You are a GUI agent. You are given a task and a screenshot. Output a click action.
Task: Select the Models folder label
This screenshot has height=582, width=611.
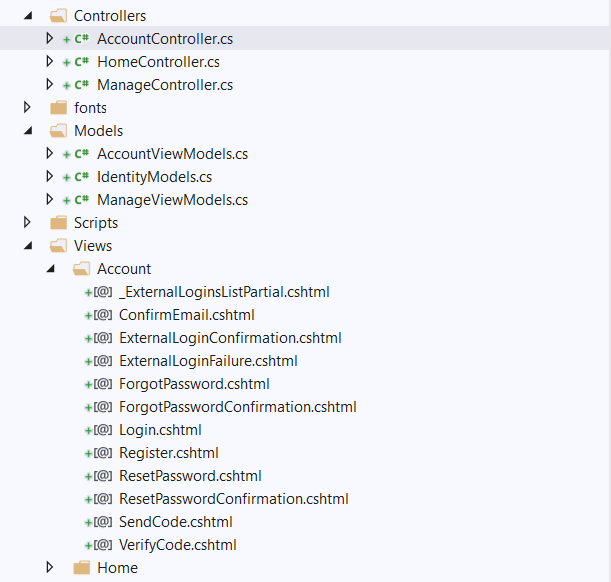pos(98,131)
